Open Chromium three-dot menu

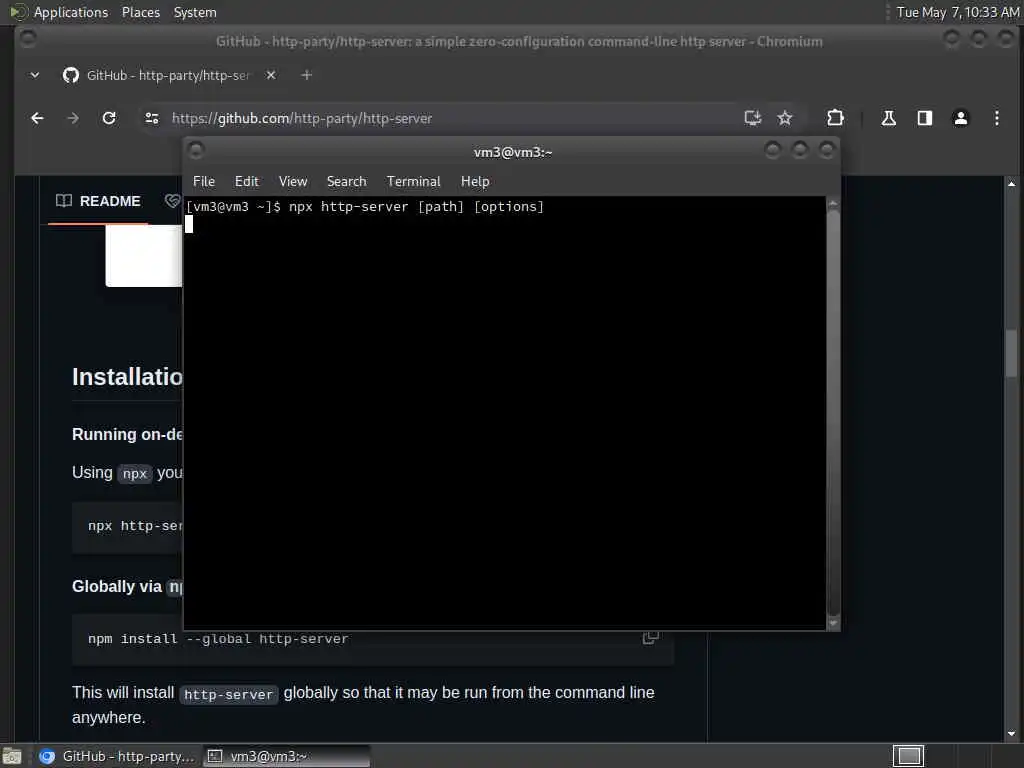click(997, 118)
